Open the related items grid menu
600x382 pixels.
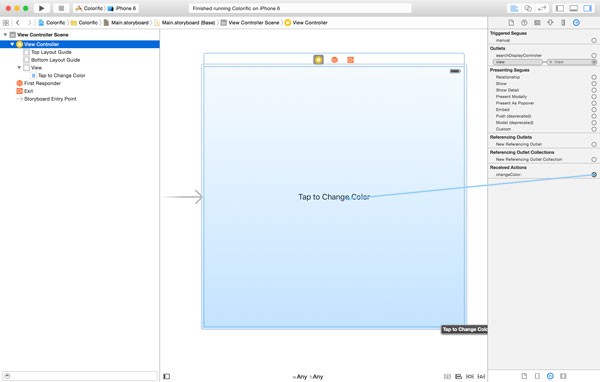pyautogui.click(x=6, y=23)
